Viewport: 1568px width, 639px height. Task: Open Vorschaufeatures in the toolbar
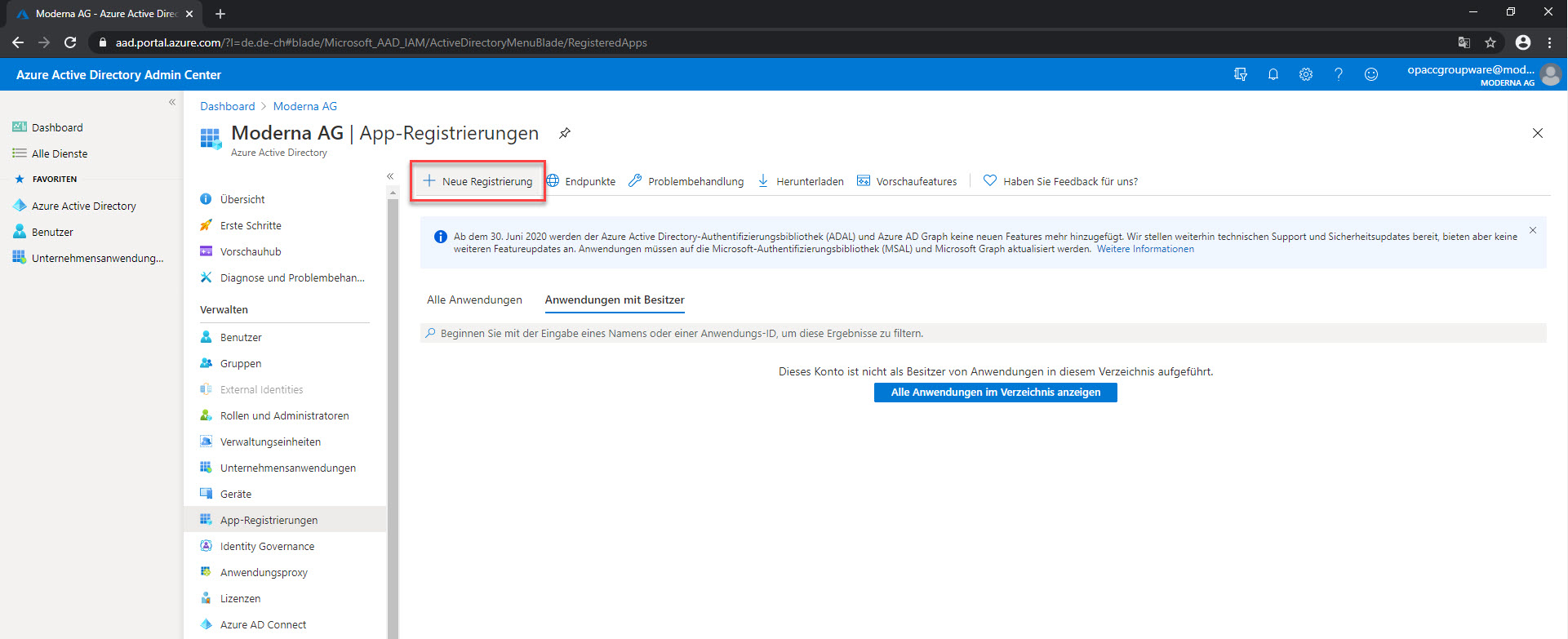[x=907, y=181]
